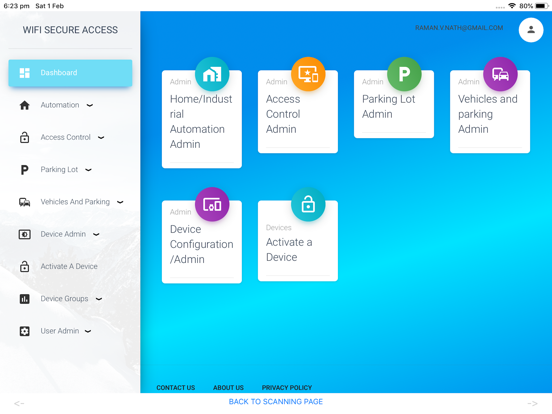
Task: Open Vehicles and parking Admin card title
Action: click(488, 114)
